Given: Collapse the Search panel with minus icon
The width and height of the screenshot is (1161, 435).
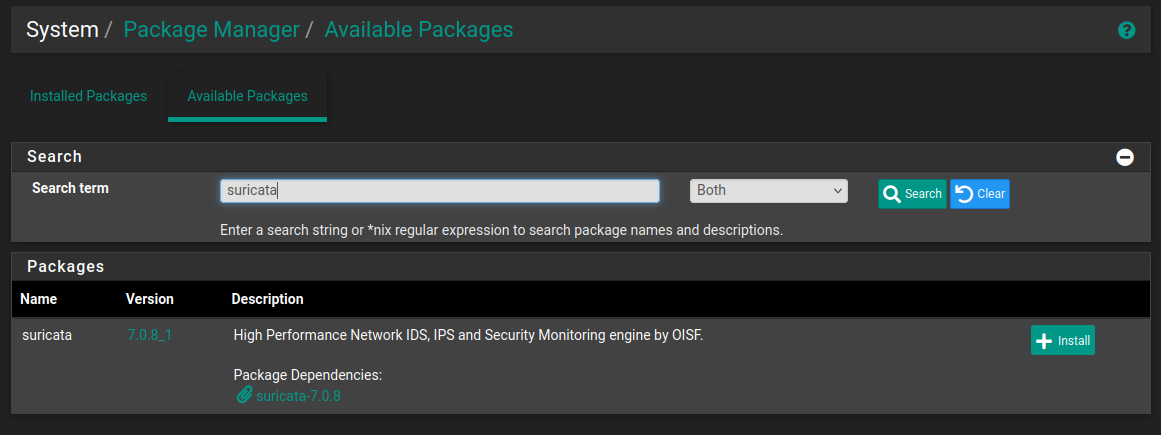Looking at the screenshot, I should [x=1125, y=157].
